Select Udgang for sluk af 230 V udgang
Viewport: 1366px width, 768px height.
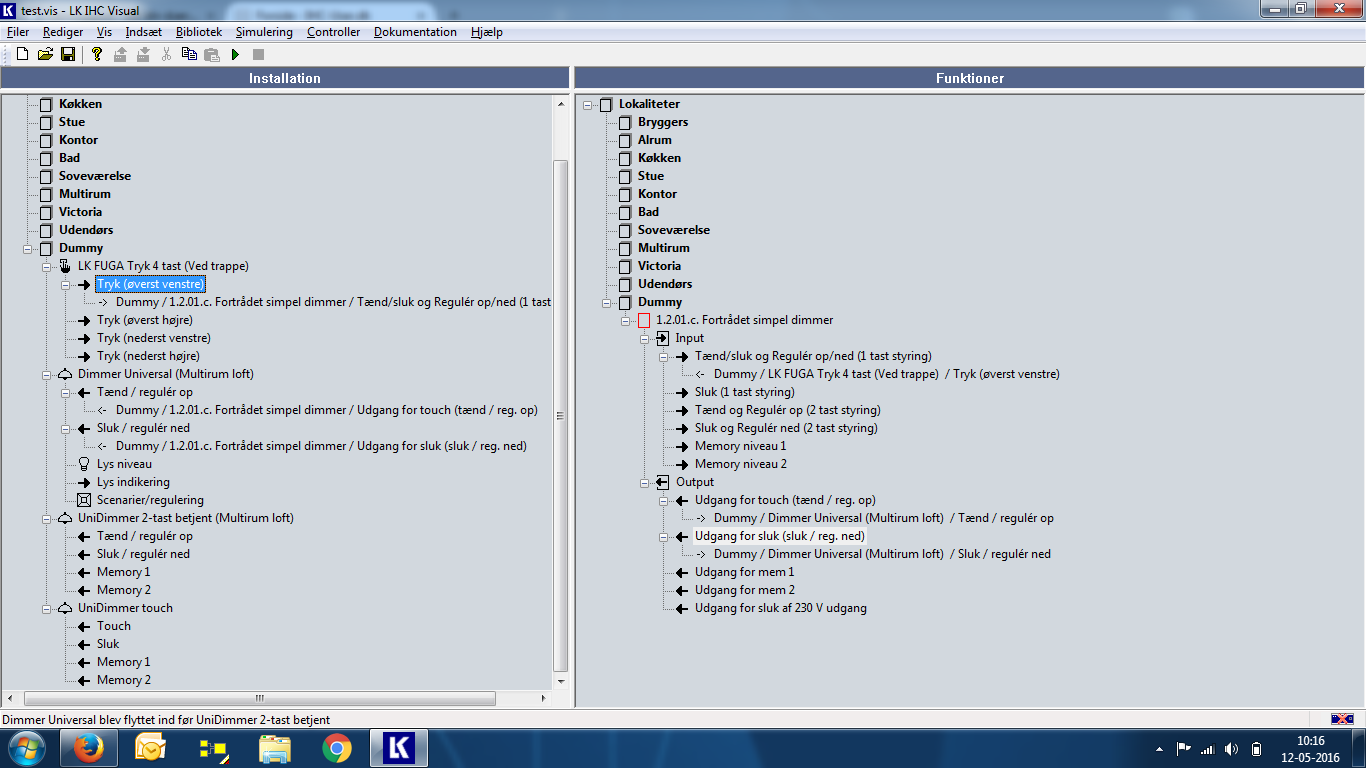pos(781,608)
